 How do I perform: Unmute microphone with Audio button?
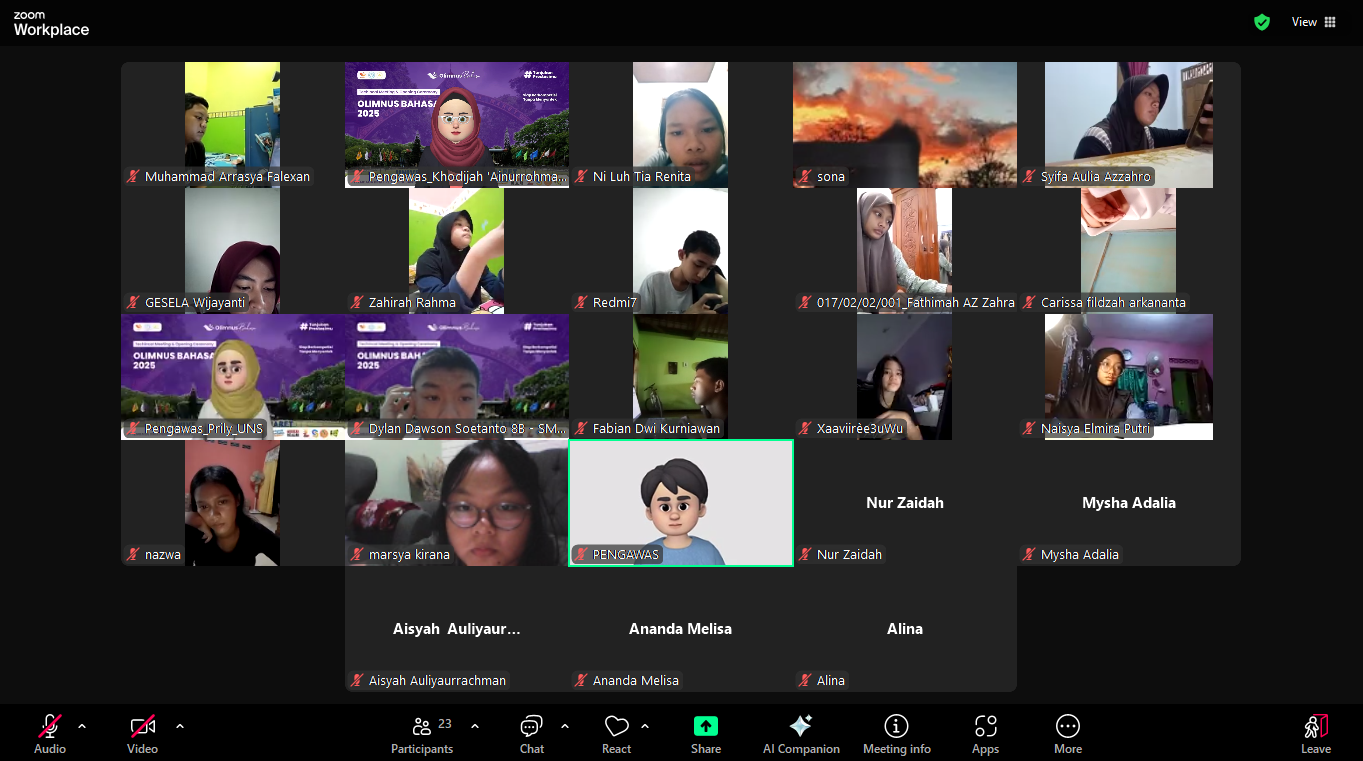(50, 734)
